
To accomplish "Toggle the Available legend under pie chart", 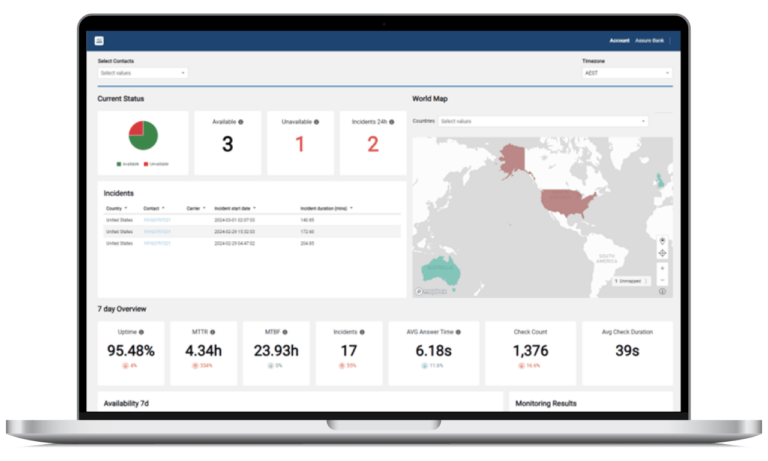I will [x=128, y=164].
